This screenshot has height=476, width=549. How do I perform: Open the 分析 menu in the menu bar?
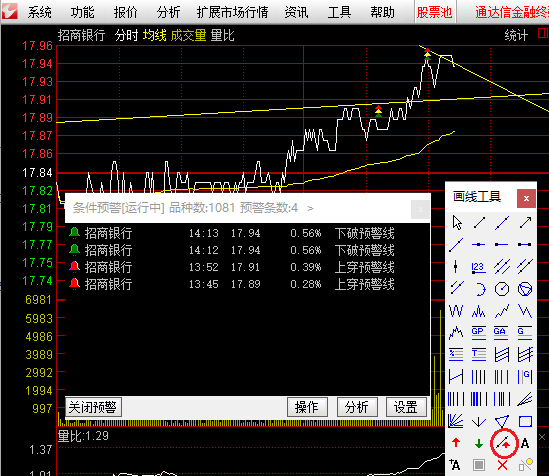click(x=168, y=13)
